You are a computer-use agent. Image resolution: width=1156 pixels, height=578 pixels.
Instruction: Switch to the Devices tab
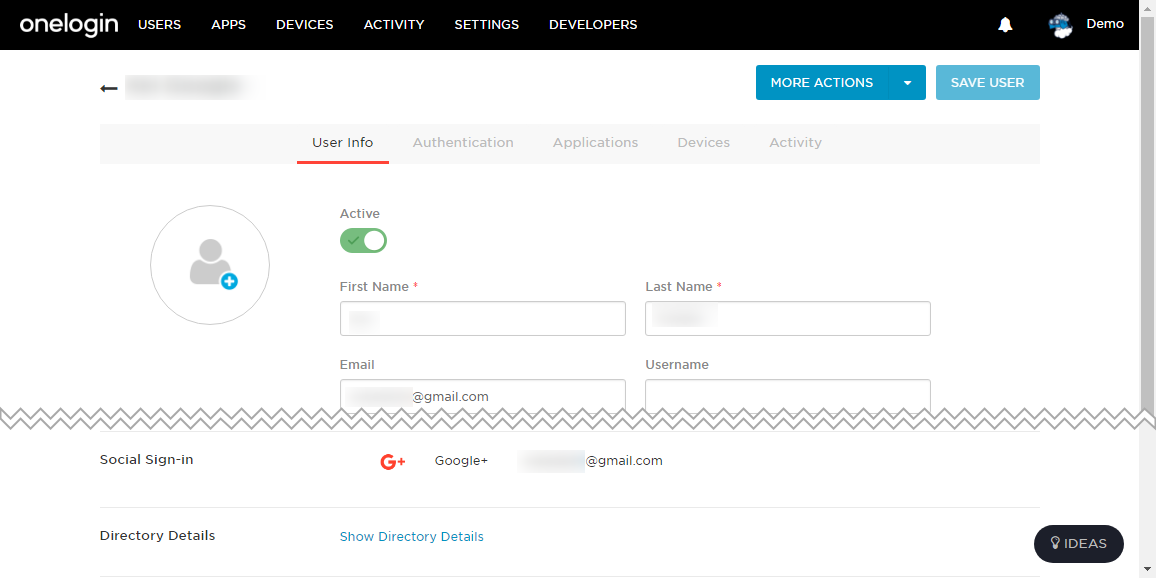[703, 143]
